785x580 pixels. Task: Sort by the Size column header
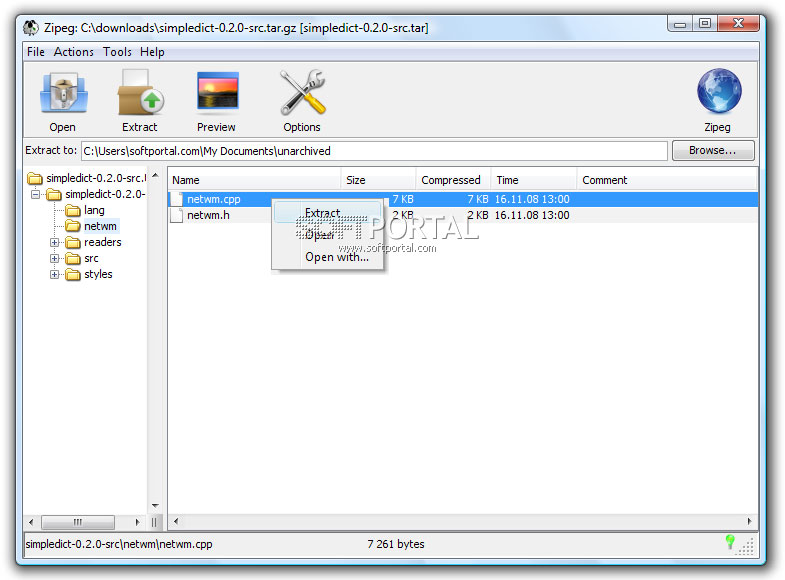pyautogui.click(x=378, y=180)
